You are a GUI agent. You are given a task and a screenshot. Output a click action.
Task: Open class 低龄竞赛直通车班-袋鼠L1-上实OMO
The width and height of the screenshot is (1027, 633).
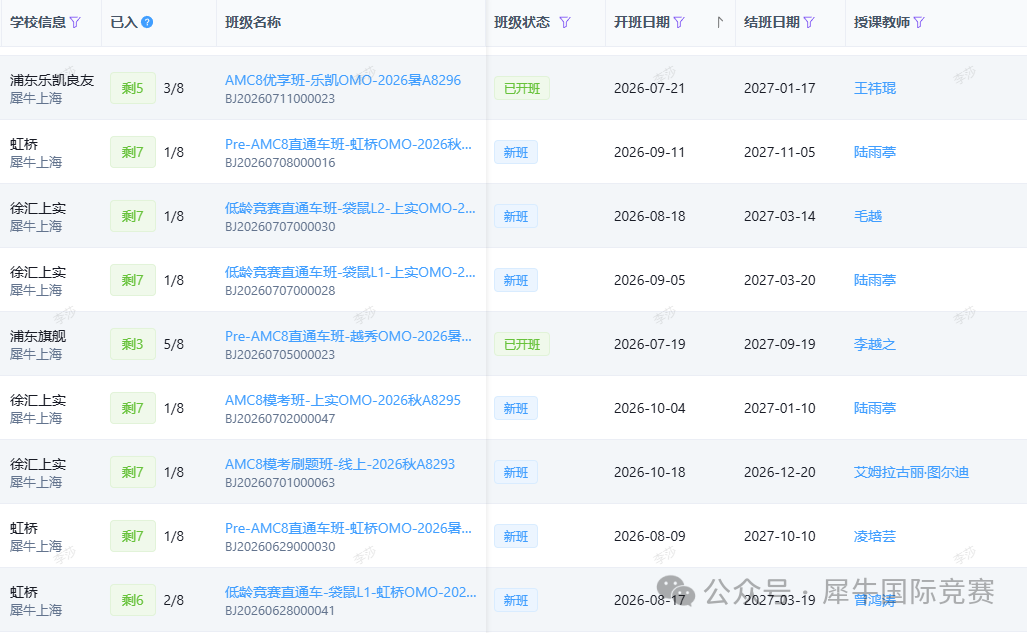coord(350,272)
